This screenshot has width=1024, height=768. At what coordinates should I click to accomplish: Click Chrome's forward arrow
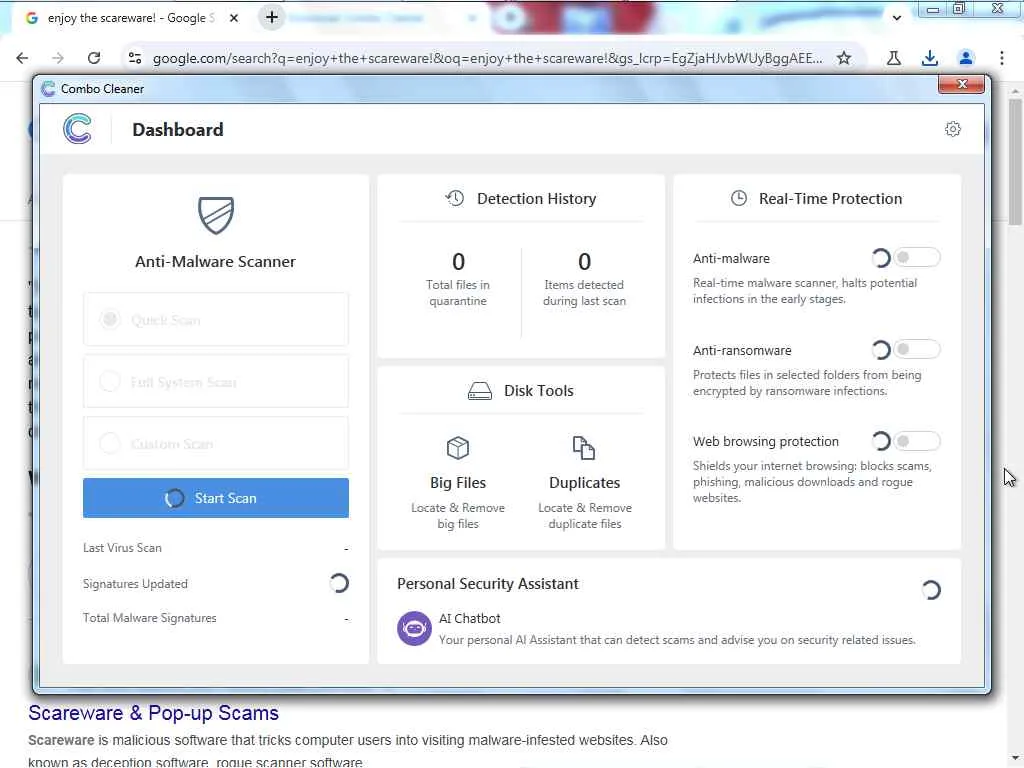[58, 58]
